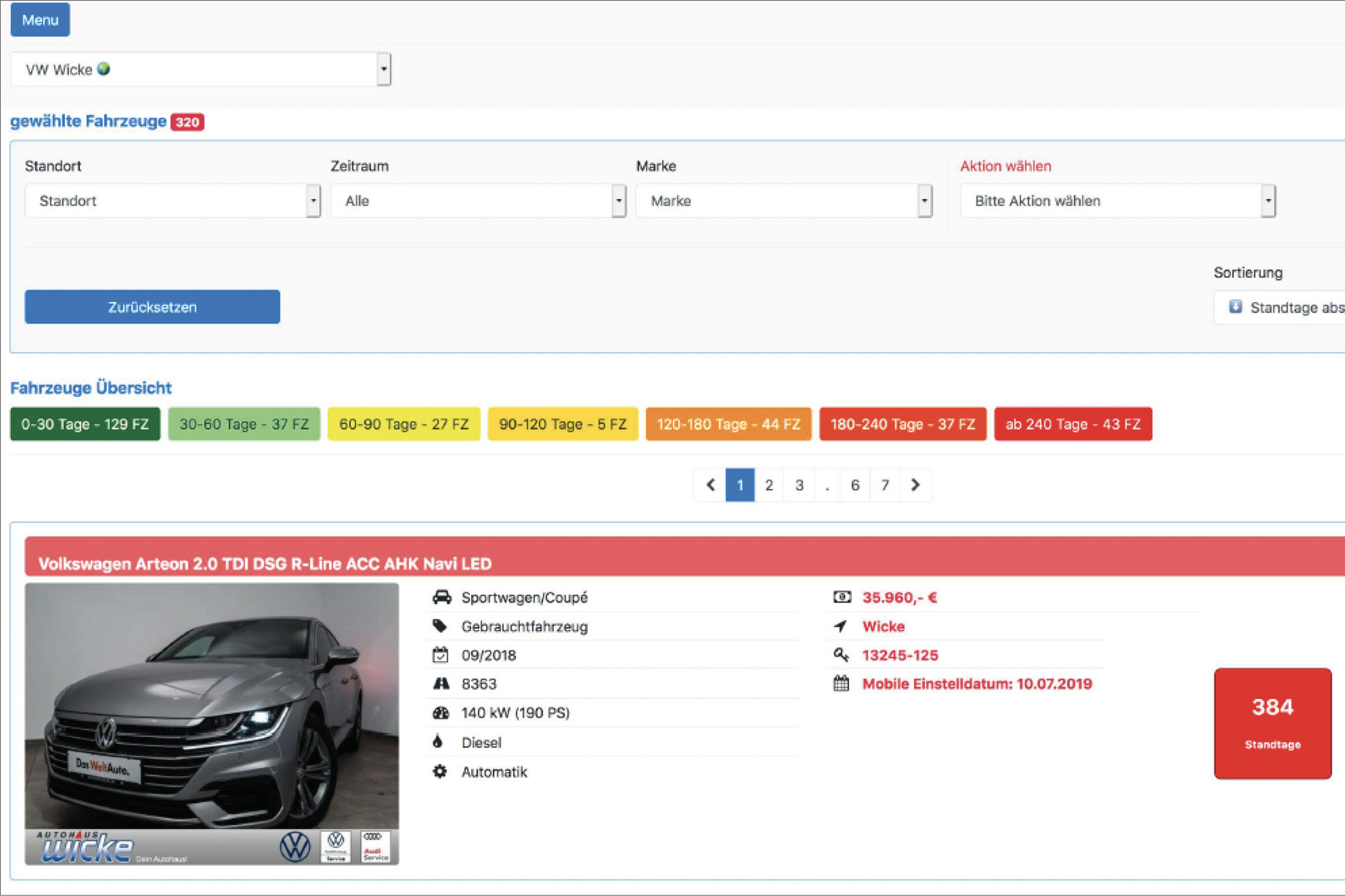This screenshot has height=896, width=1345.
Task: Click the red Wicke location text
Action: (x=883, y=626)
